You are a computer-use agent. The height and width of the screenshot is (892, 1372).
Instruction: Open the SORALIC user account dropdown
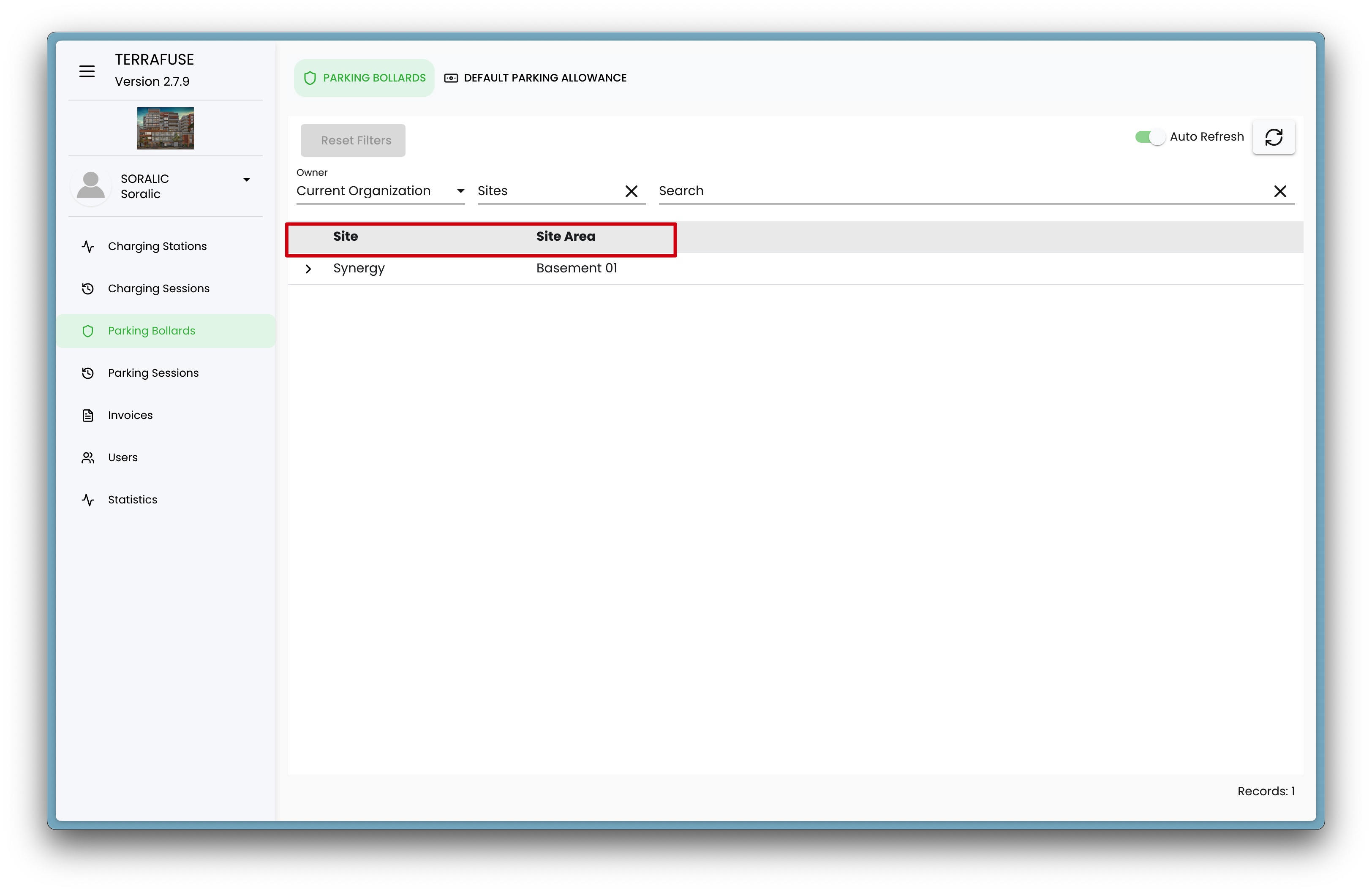[x=246, y=180]
